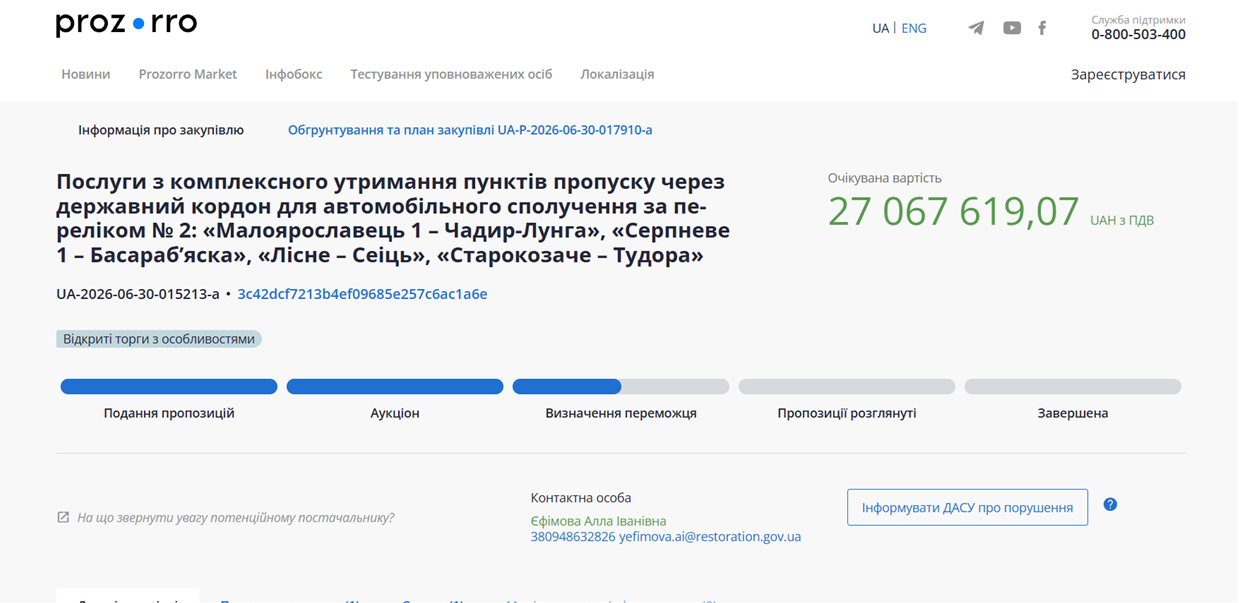Click the Визначення переможця progress bar
This screenshot has width=1239, height=603.
coord(621,387)
